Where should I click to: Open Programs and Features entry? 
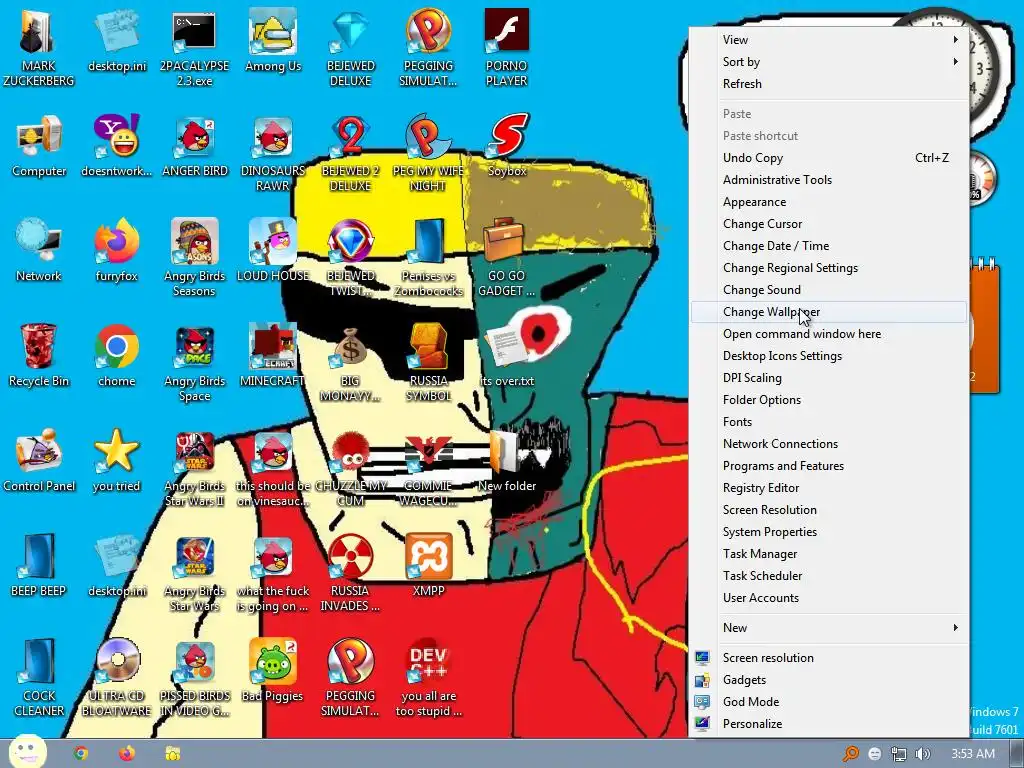829,466
